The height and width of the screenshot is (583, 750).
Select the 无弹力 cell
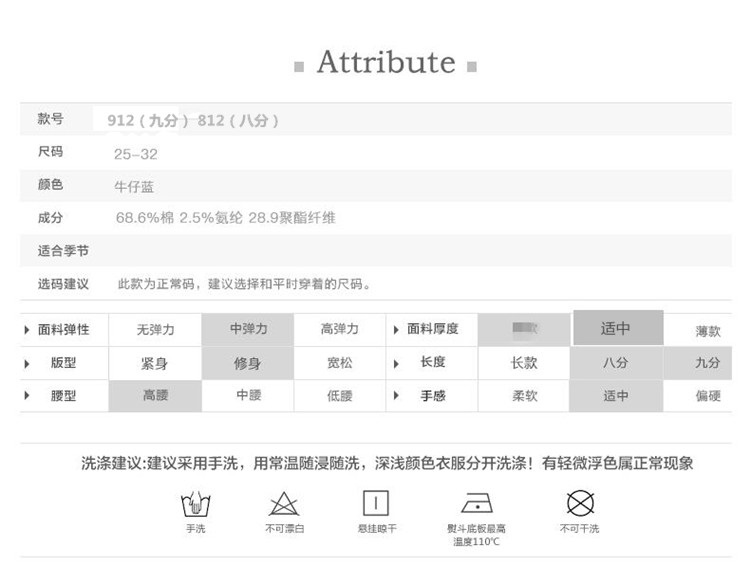click(x=155, y=330)
